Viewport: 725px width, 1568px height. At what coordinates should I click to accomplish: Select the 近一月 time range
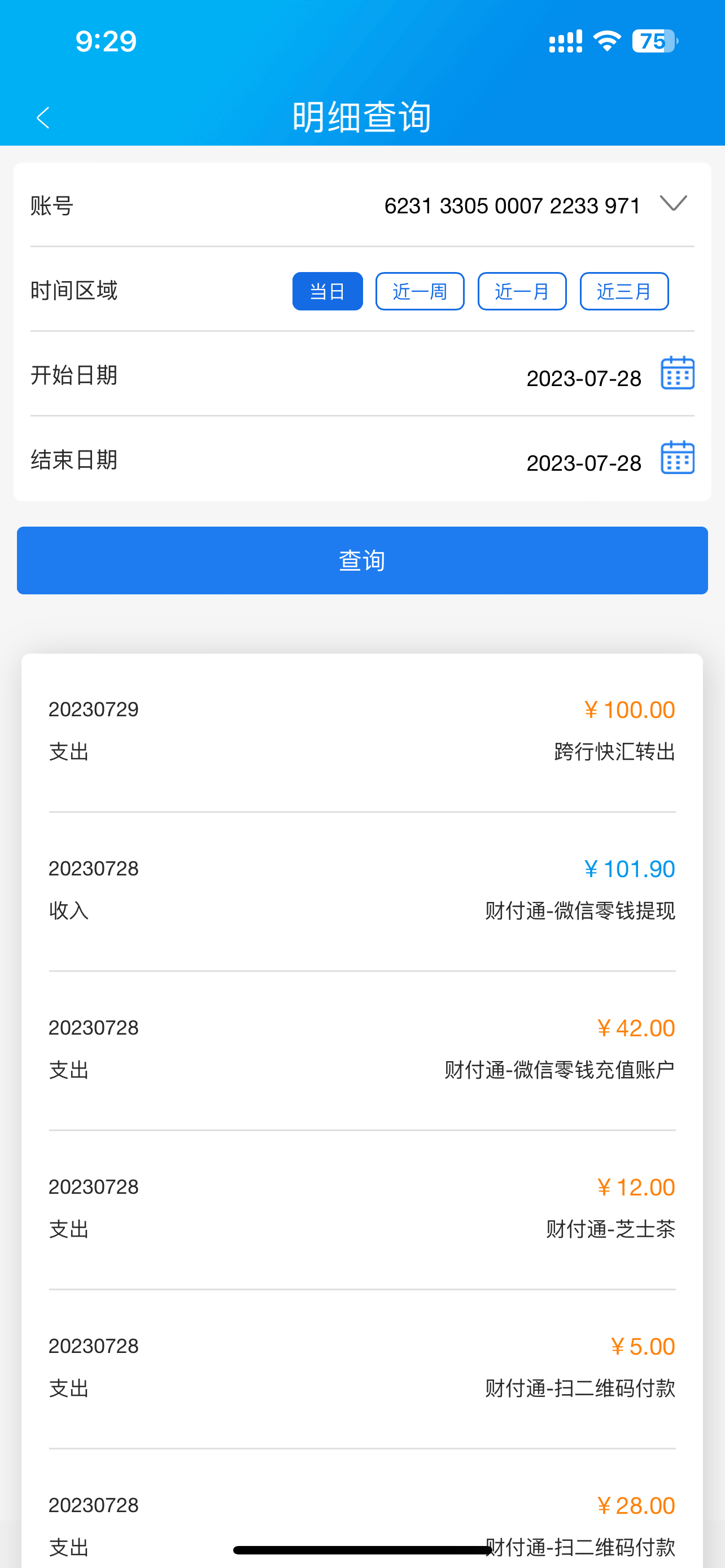tap(522, 292)
